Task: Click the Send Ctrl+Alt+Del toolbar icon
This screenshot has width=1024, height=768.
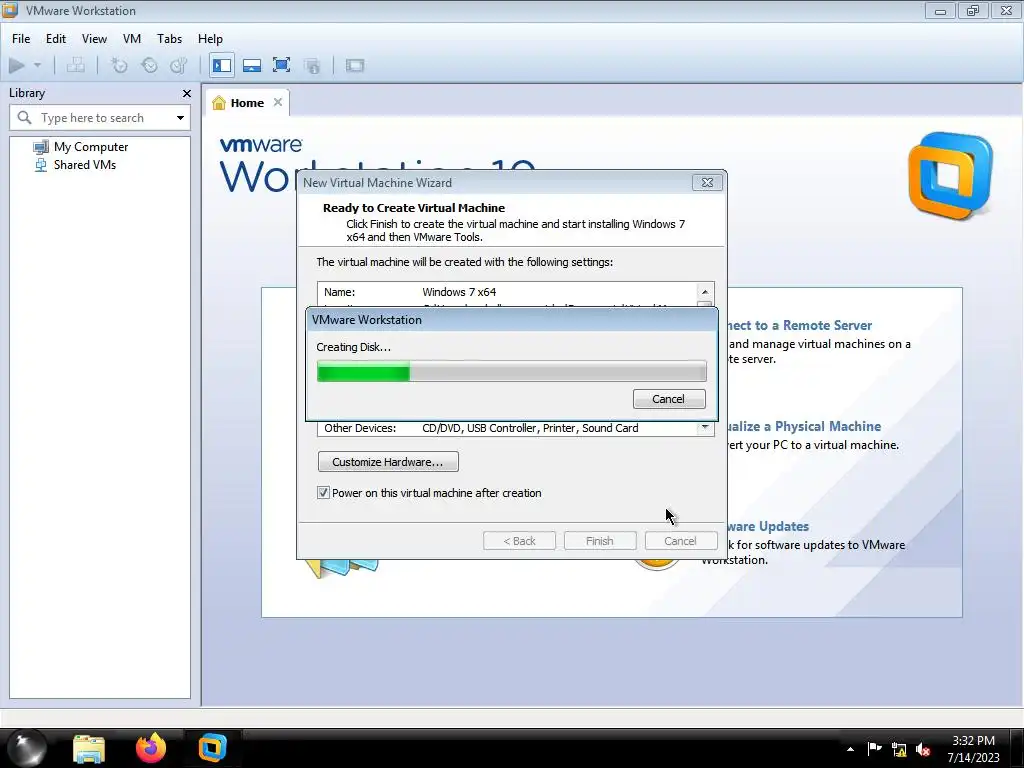Action: coord(76,65)
